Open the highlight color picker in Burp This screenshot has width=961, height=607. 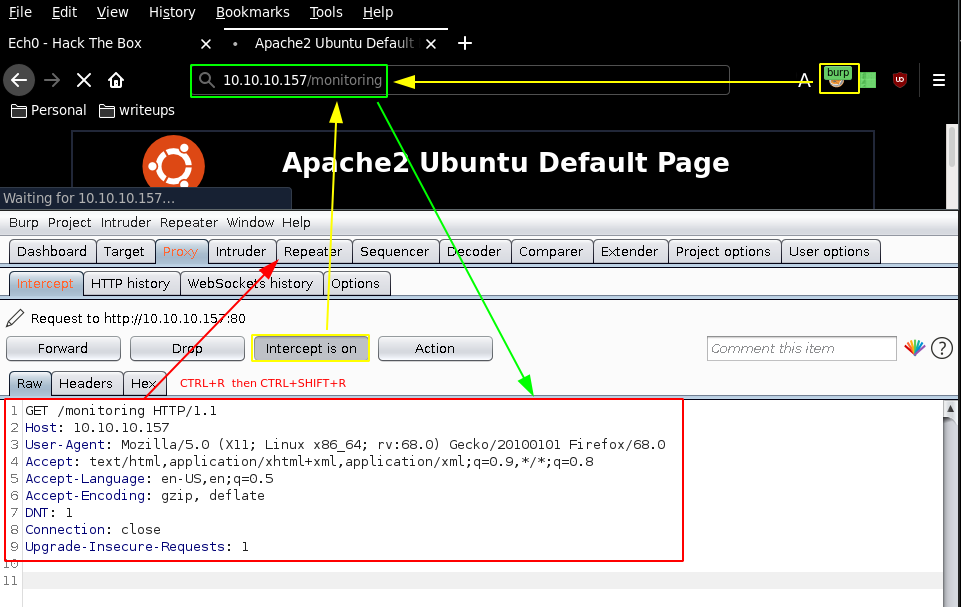click(x=914, y=348)
